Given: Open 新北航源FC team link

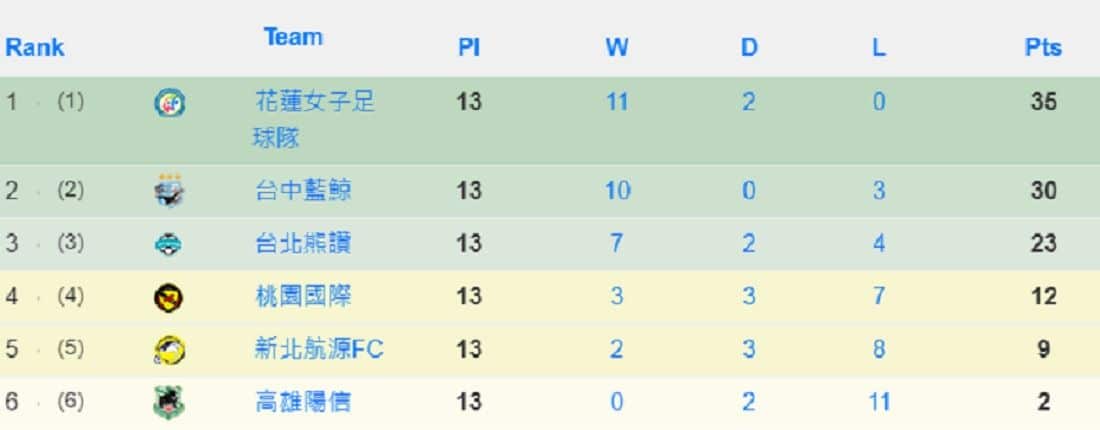Looking at the screenshot, I should point(319,349).
